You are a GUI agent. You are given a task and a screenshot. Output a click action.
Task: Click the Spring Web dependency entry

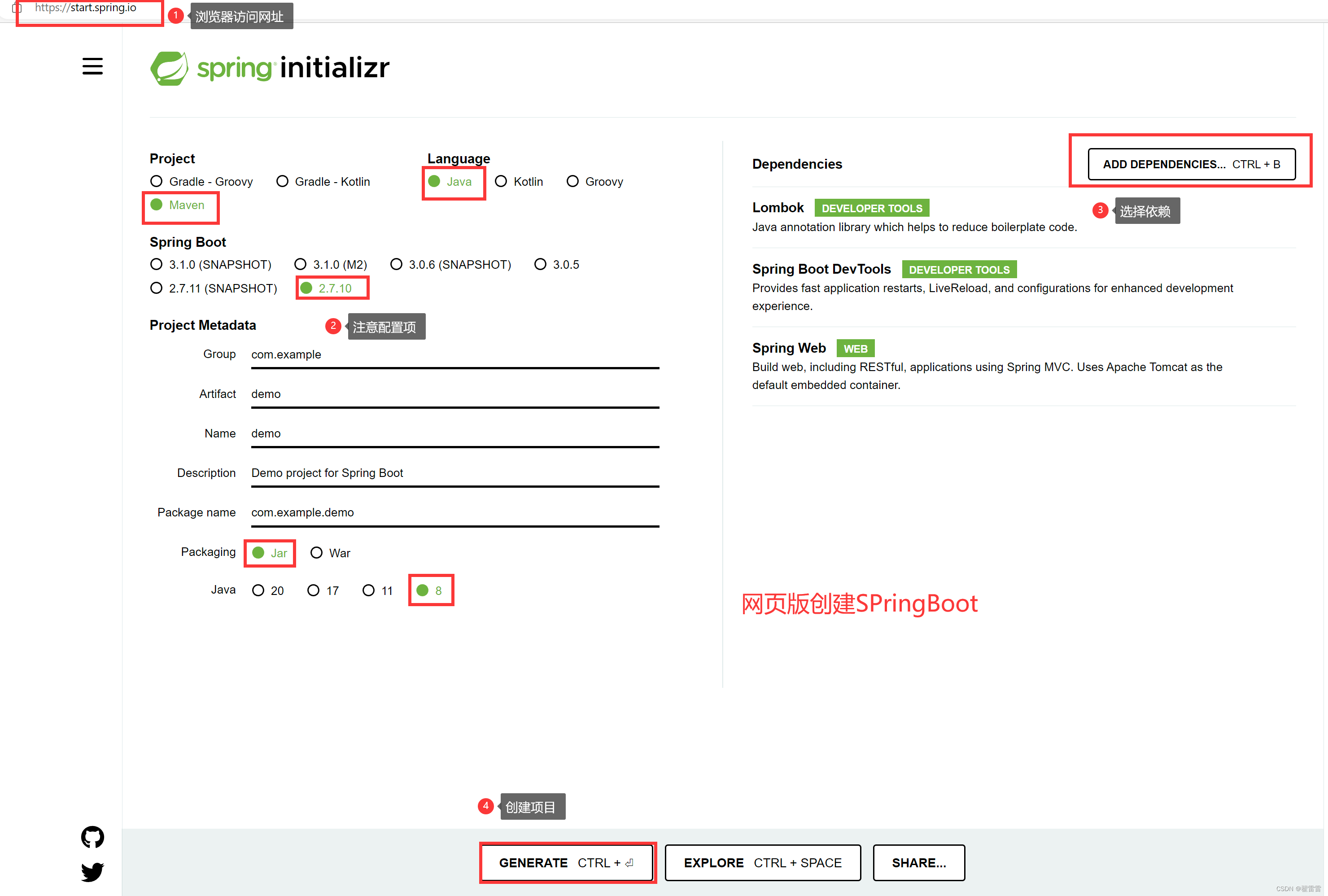pyautogui.click(x=1023, y=366)
